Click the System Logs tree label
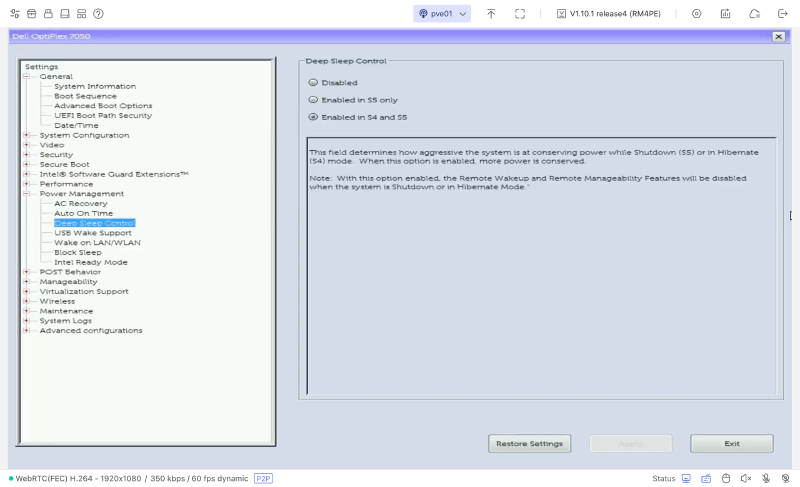Screen dimensions: 800x487 (66, 321)
